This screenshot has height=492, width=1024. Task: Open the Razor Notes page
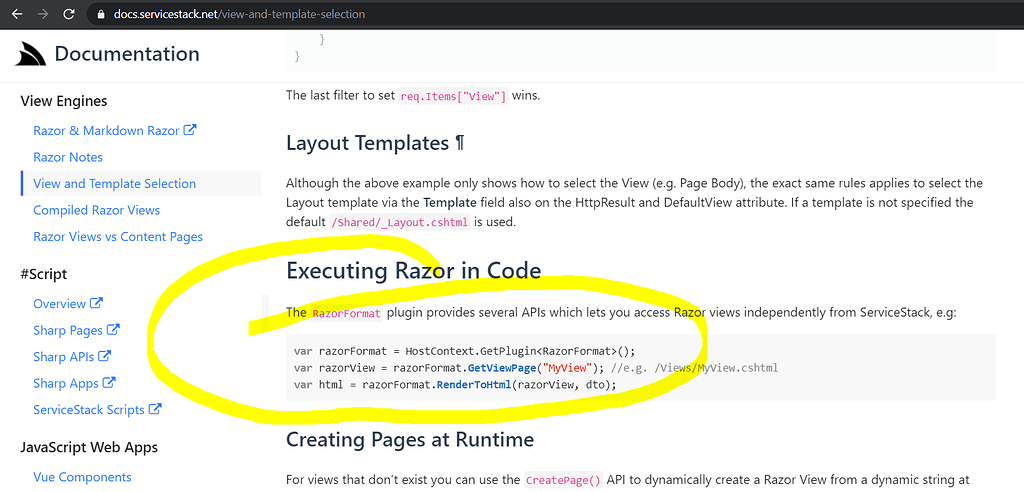(x=68, y=157)
